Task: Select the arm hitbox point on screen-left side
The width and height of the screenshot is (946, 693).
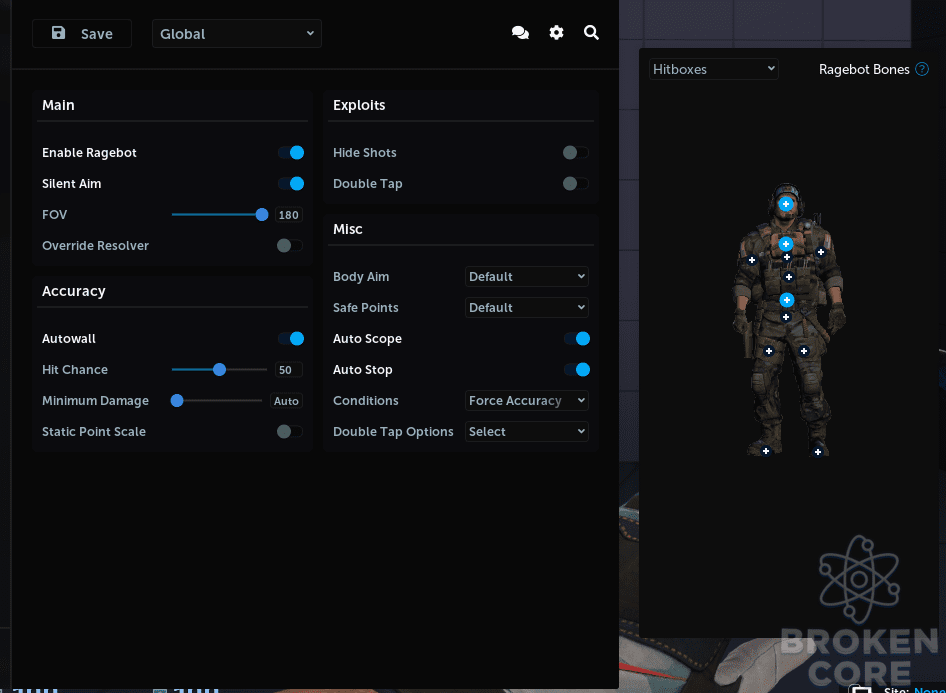Action: pyautogui.click(x=752, y=261)
